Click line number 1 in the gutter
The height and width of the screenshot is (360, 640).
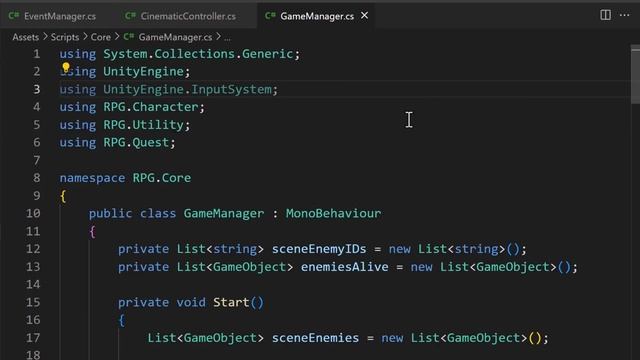(x=37, y=54)
